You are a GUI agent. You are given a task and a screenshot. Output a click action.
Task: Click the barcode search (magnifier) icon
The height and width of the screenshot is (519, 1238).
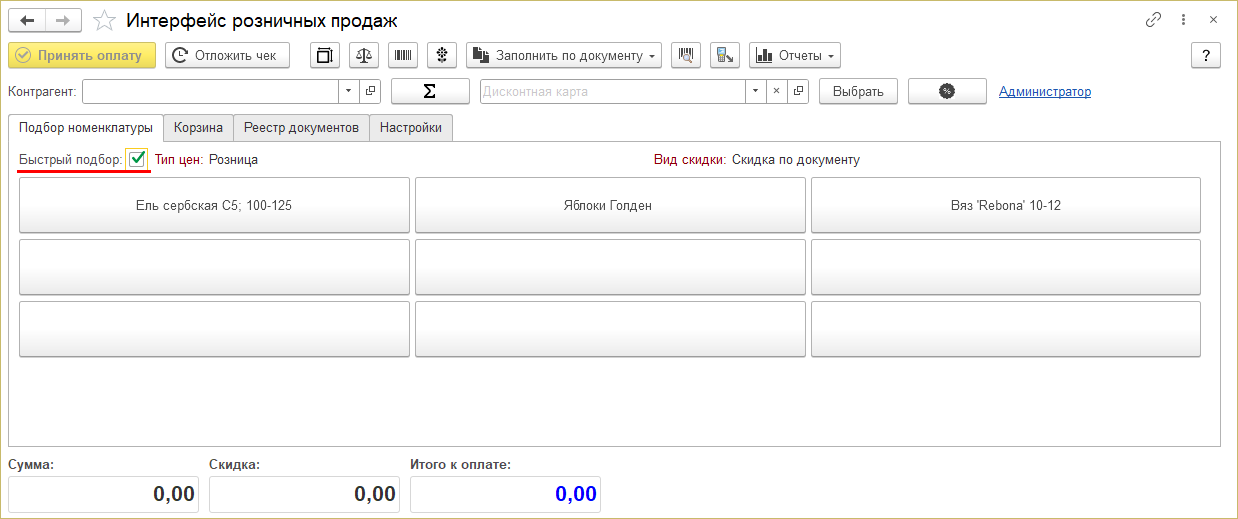(x=686, y=55)
